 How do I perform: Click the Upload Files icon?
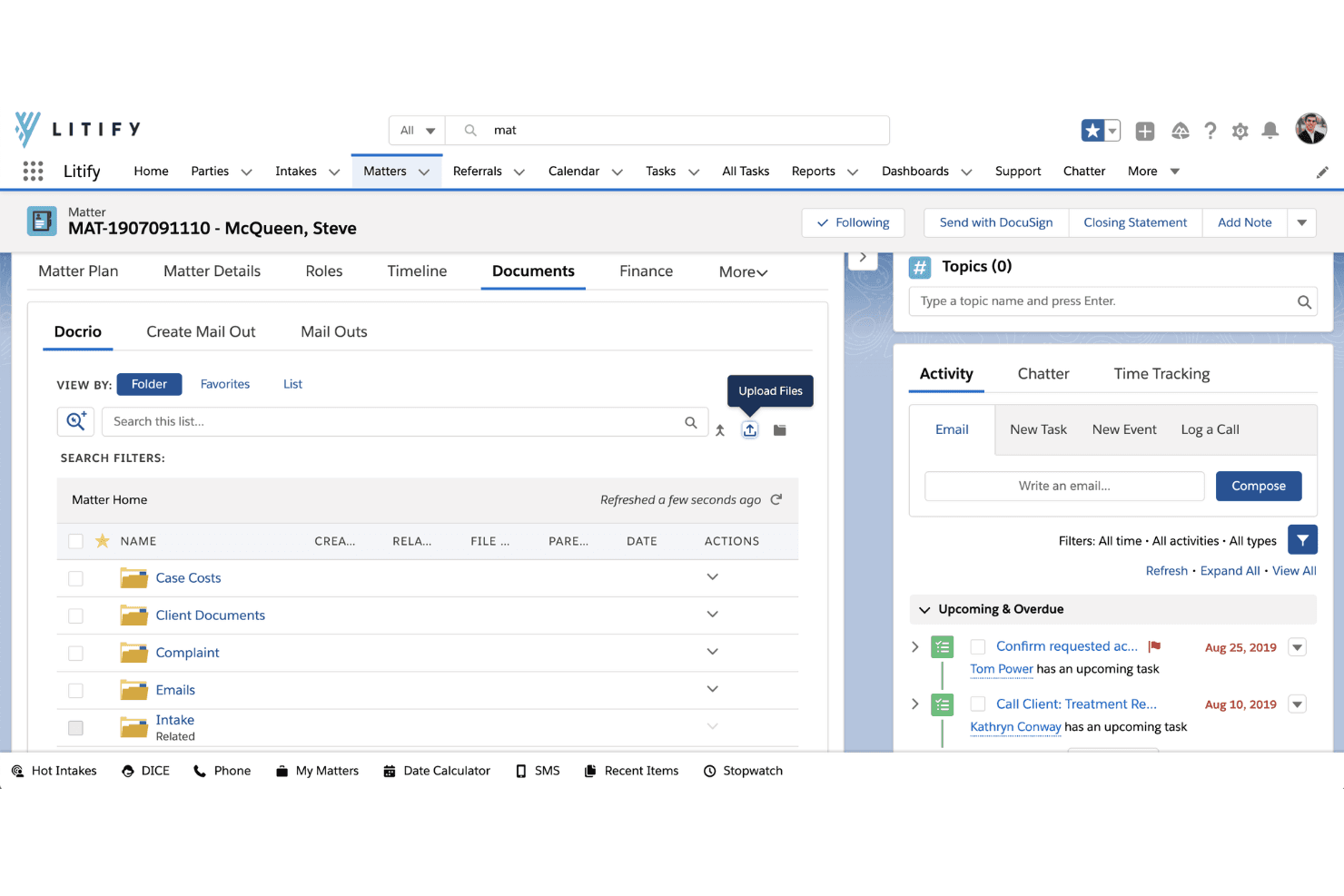point(750,429)
